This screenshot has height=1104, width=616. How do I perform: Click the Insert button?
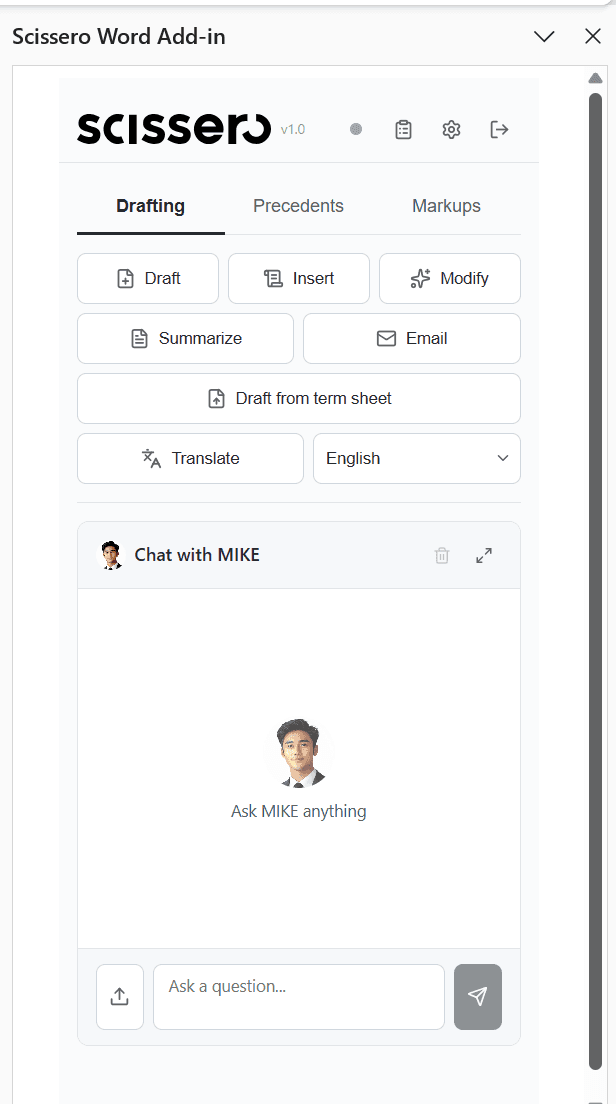299,279
